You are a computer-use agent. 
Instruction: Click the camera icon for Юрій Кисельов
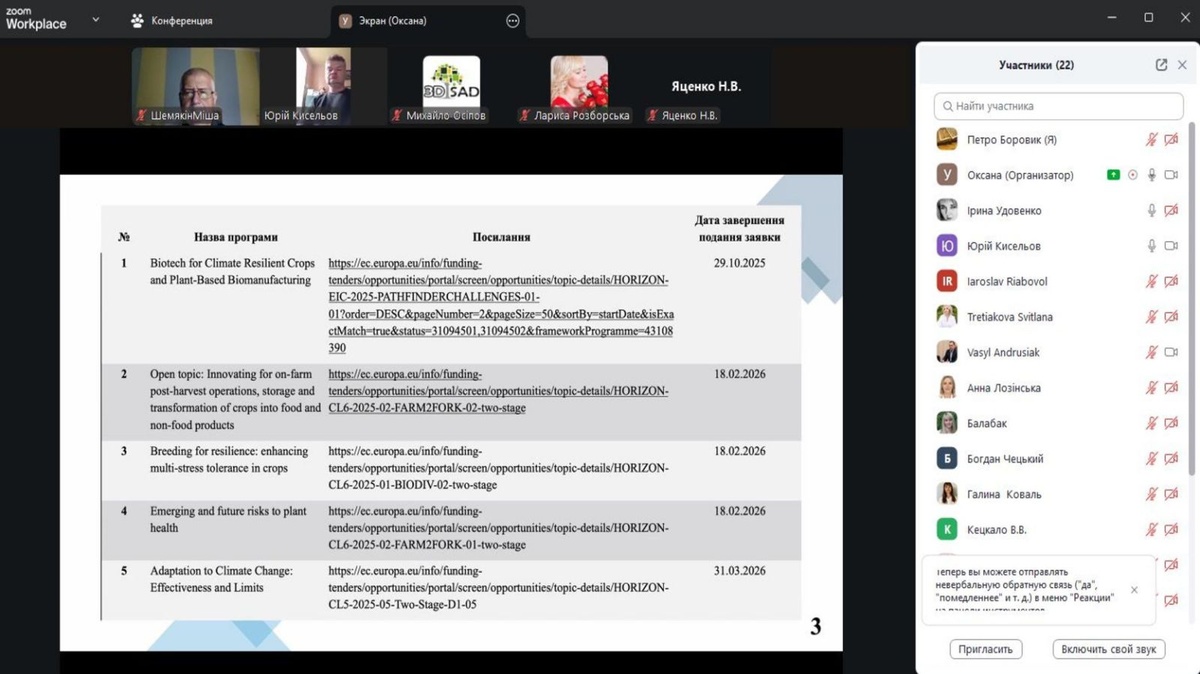pyautogui.click(x=1171, y=246)
